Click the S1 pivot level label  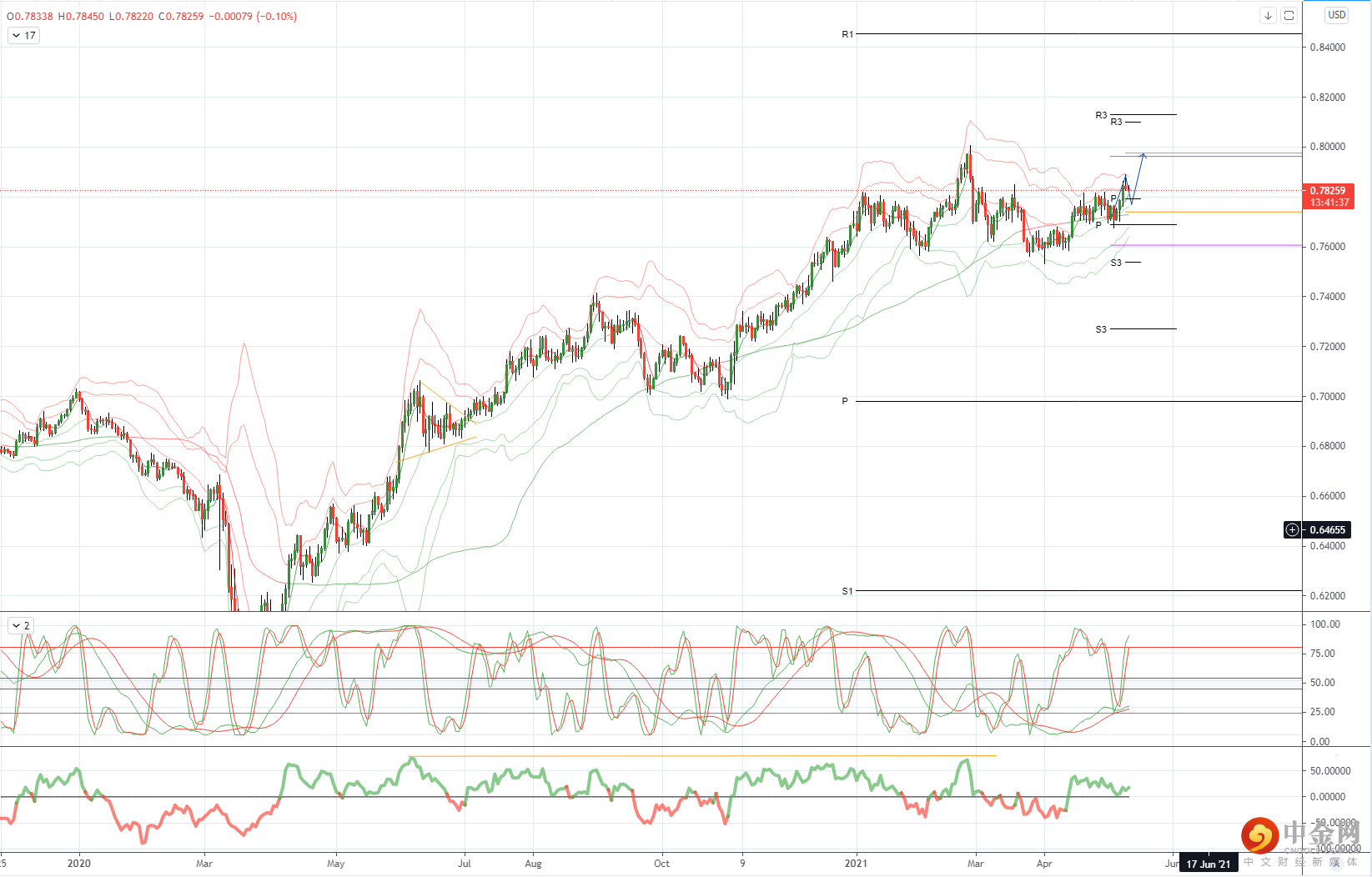[847, 591]
